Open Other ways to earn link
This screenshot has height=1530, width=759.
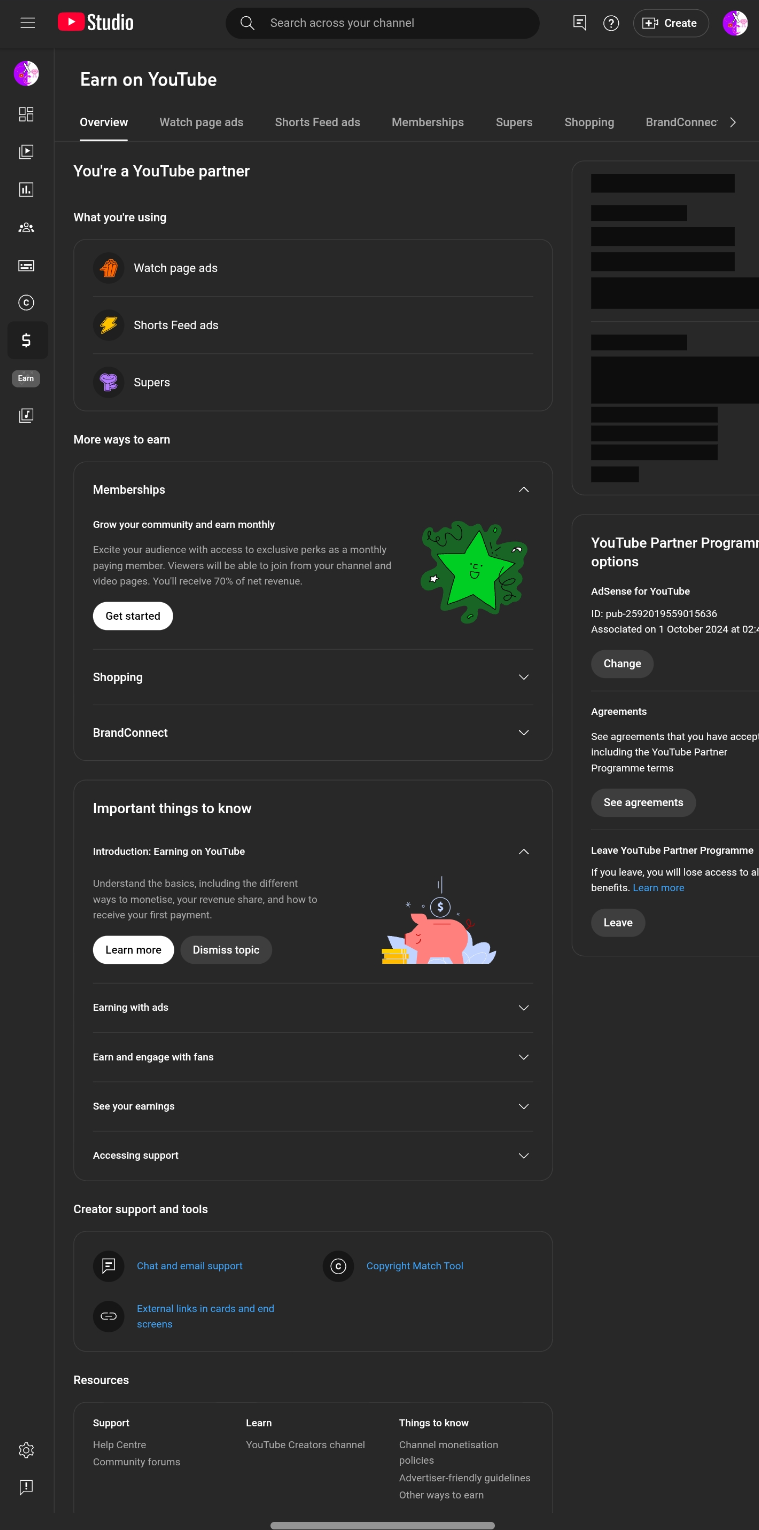[x=441, y=1495]
